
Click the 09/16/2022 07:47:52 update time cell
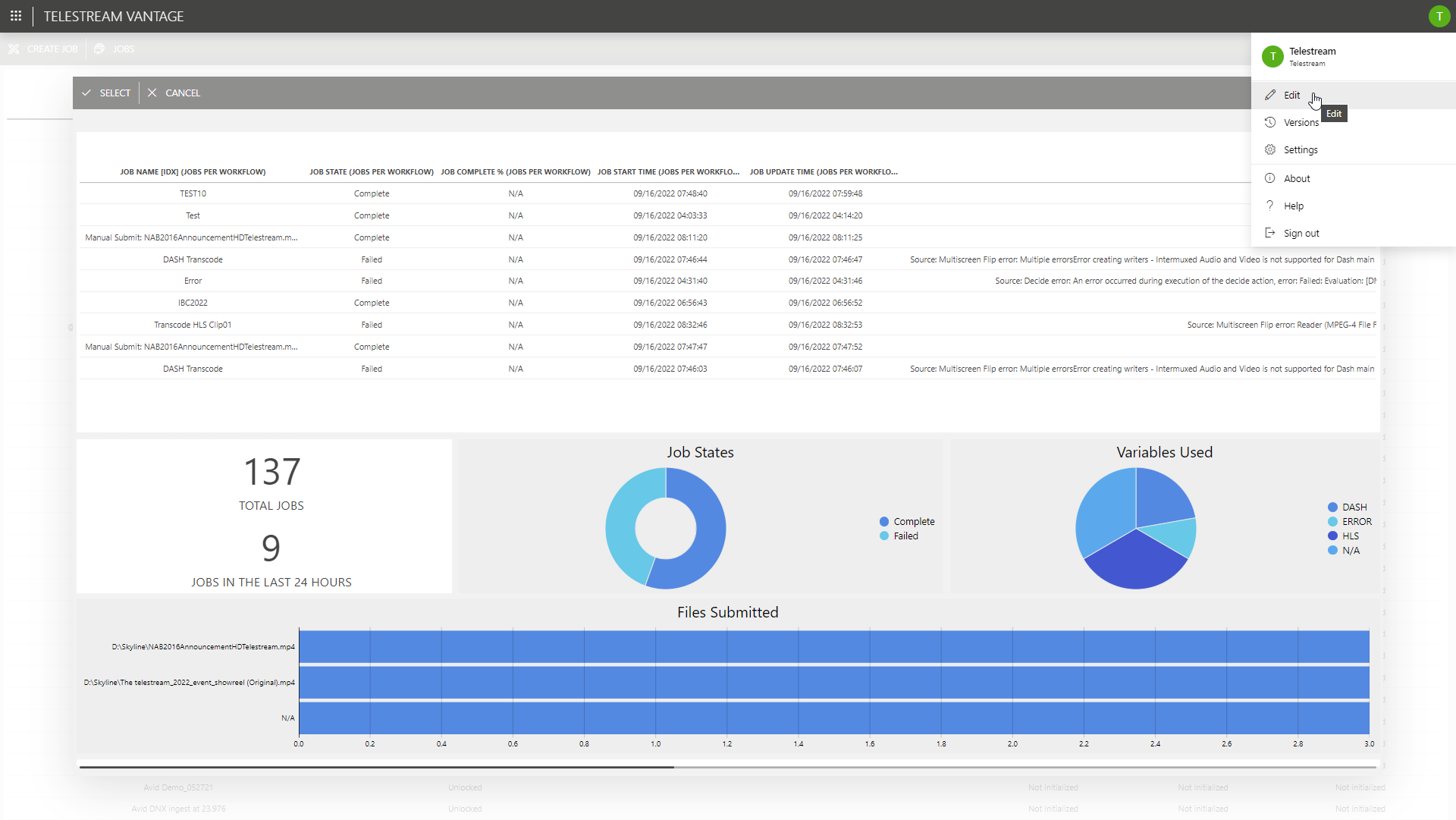coord(825,347)
